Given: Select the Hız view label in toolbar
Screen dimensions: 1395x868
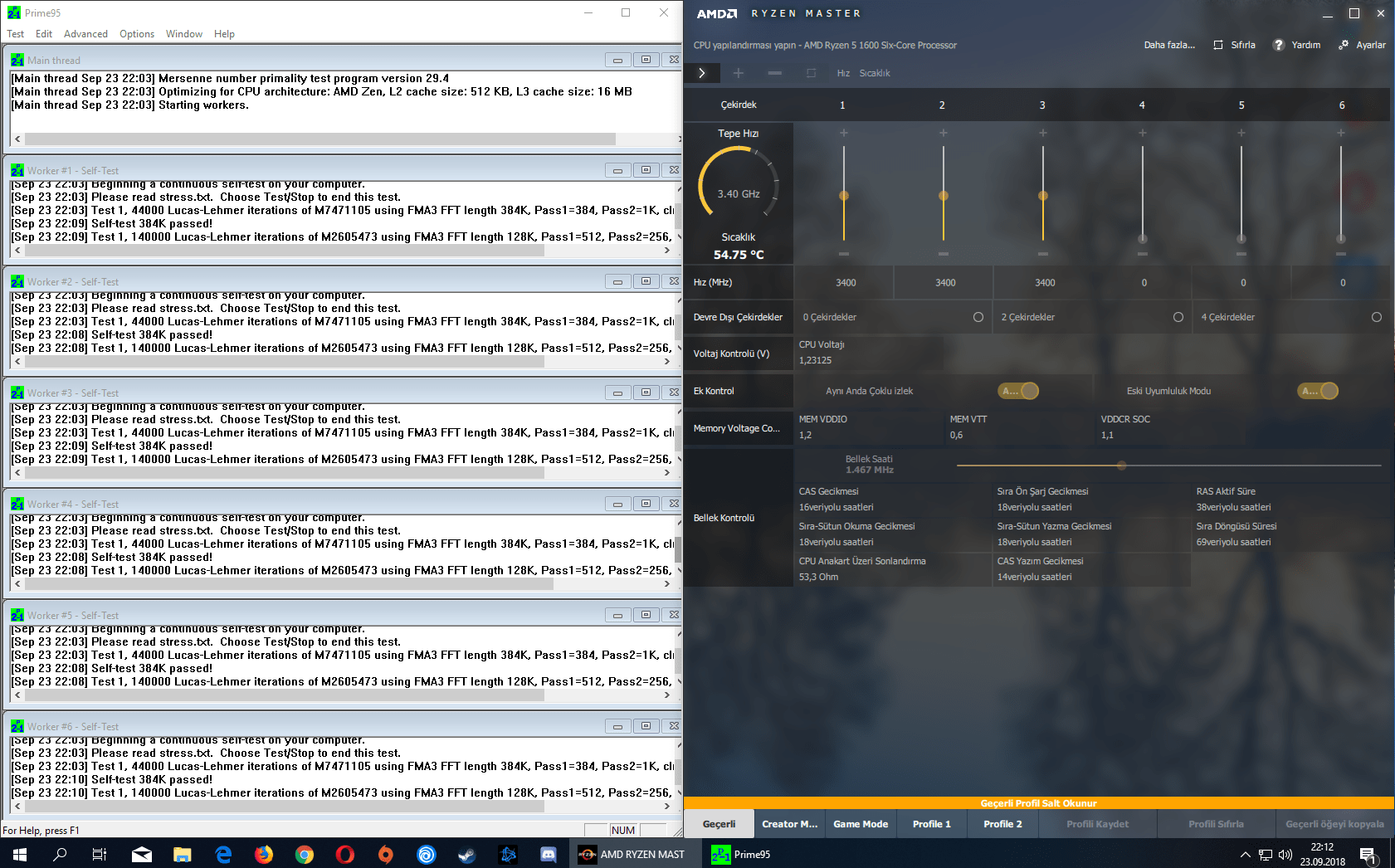Looking at the screenshot, I should pyautogui.click(x=843, y=73).
